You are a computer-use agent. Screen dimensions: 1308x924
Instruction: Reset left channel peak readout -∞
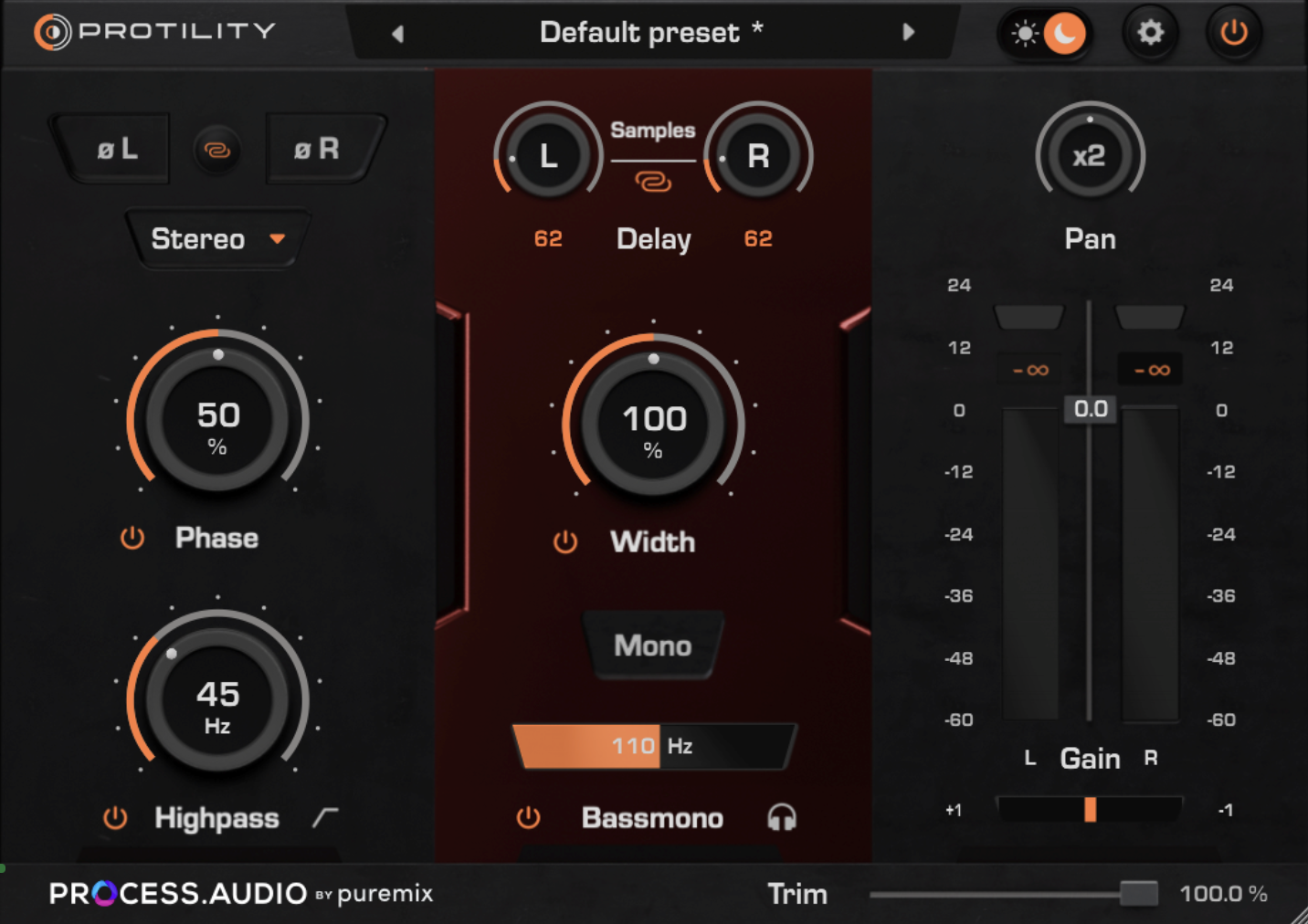[1030, 370]
